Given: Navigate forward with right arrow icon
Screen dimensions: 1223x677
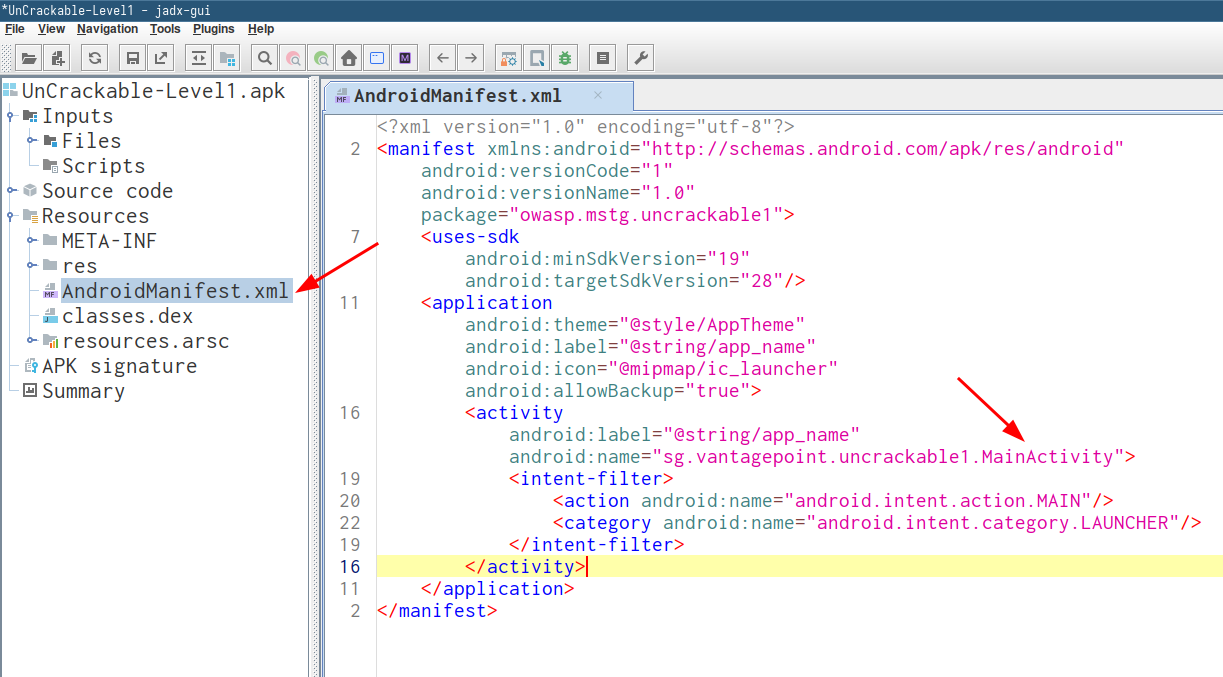Looking at the screenshot, I should [x=471, y=57].
